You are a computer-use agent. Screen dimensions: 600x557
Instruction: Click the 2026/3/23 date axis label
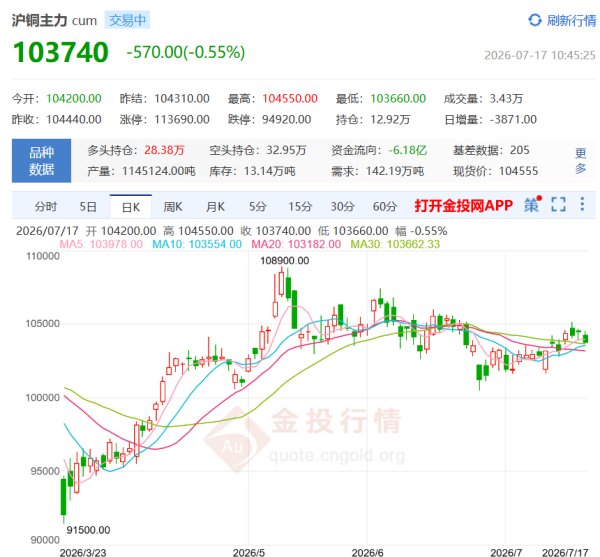(x=83, y=552)
